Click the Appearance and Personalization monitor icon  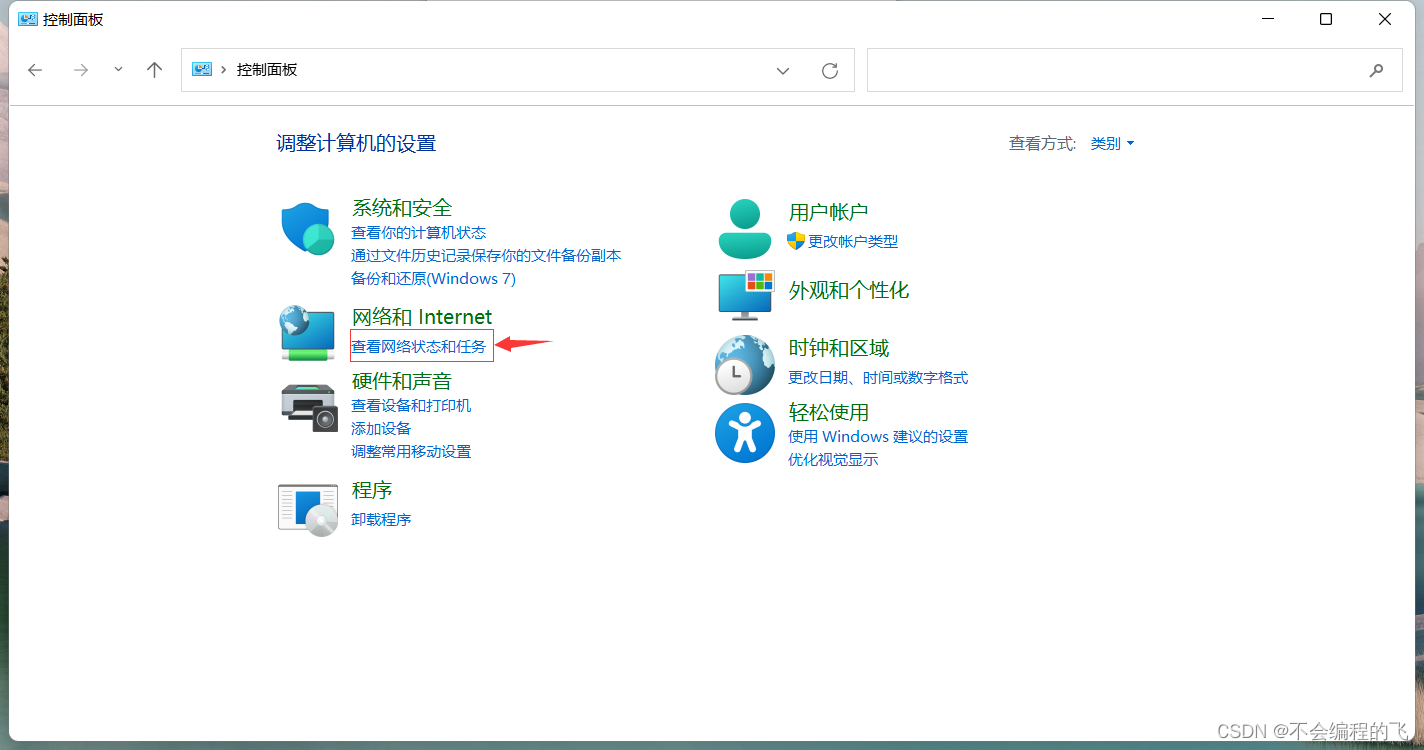coord(744,295)
